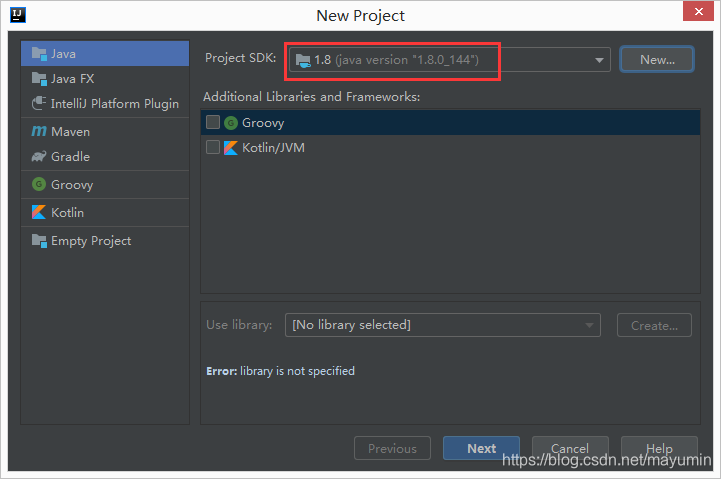Open the Use library dropdown

tap(442, 325)
